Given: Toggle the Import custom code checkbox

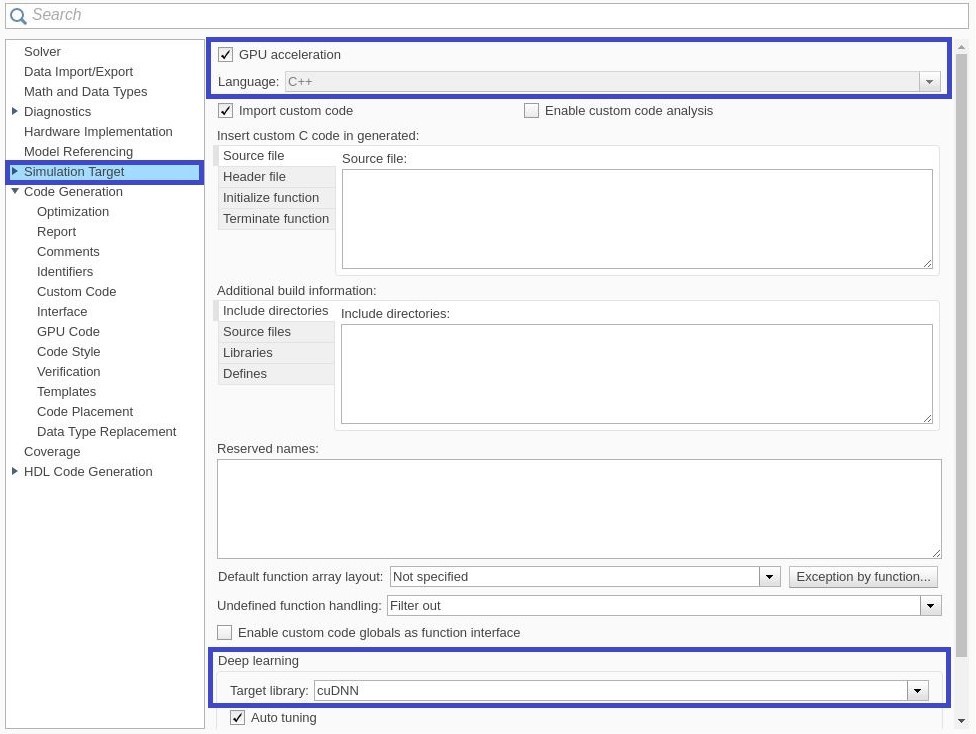Looking at the screenshot, I should coord(225,111).
